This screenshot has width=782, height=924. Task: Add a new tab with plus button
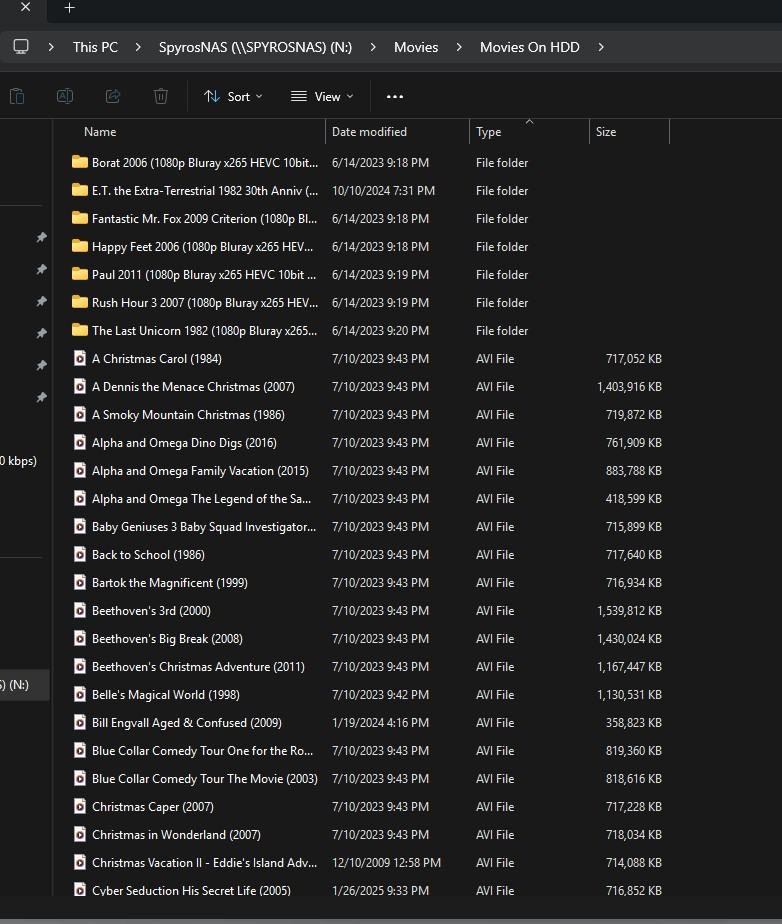(69, 8)
